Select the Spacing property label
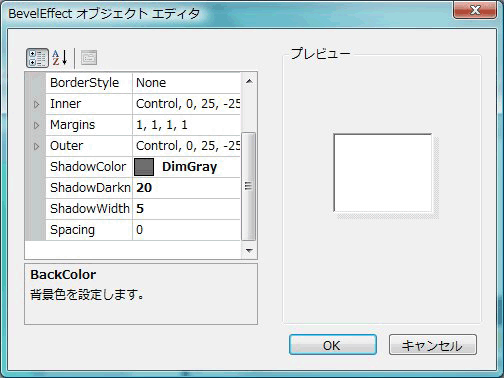Viewport: 504px width, 378px height. pos(72,230)
